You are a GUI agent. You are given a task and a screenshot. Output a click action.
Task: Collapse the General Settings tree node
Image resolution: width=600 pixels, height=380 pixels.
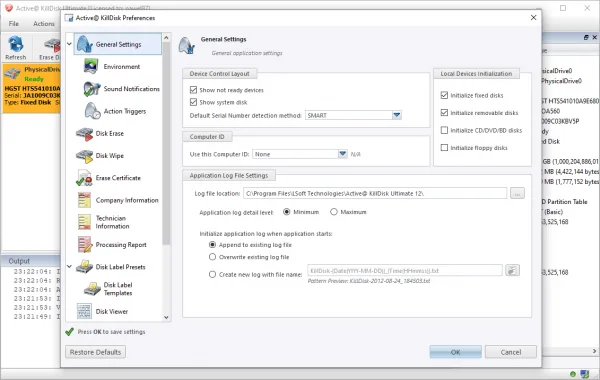69,44
